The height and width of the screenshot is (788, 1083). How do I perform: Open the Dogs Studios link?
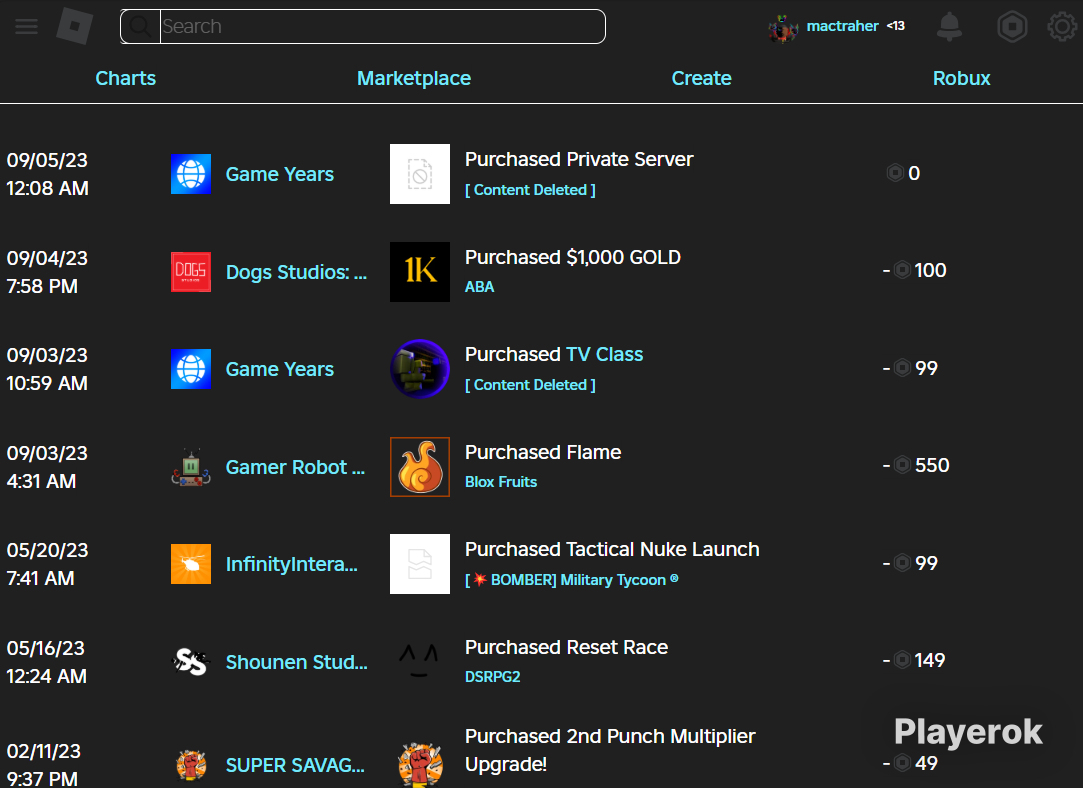pyautogui.click(x=296, y=272)
